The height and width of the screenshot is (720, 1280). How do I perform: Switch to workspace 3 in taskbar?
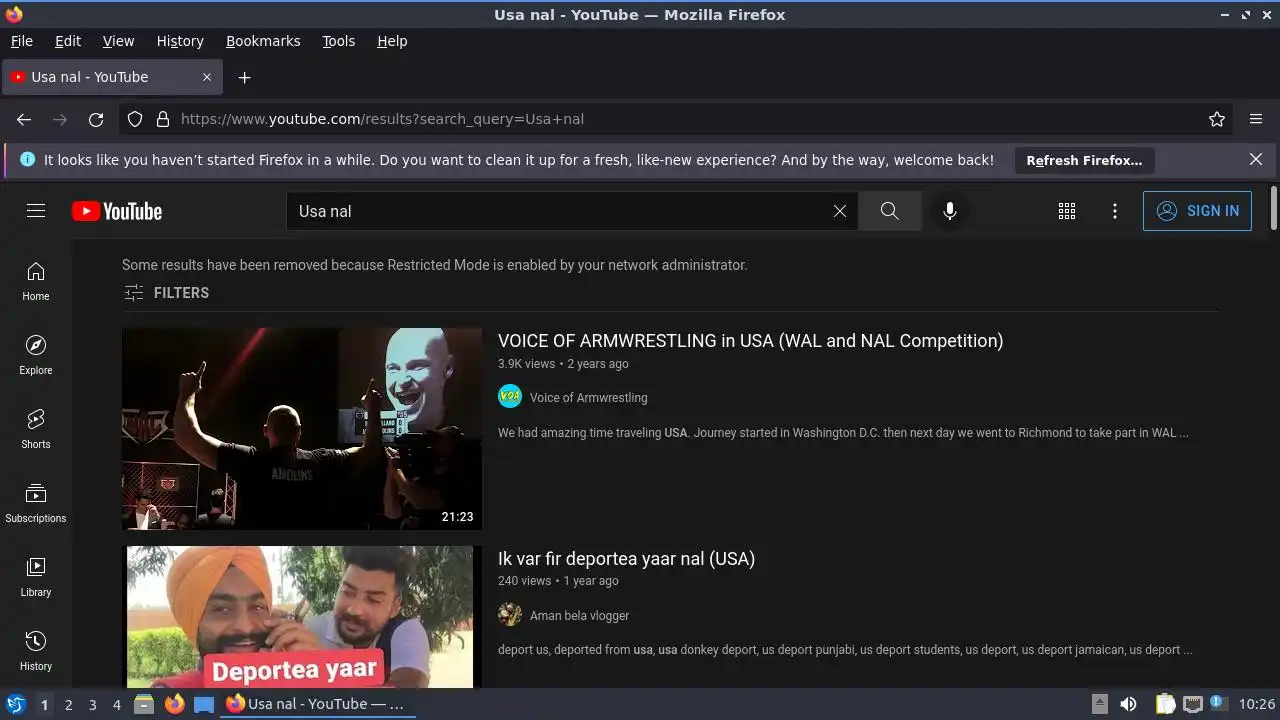(x=92, y=705)
